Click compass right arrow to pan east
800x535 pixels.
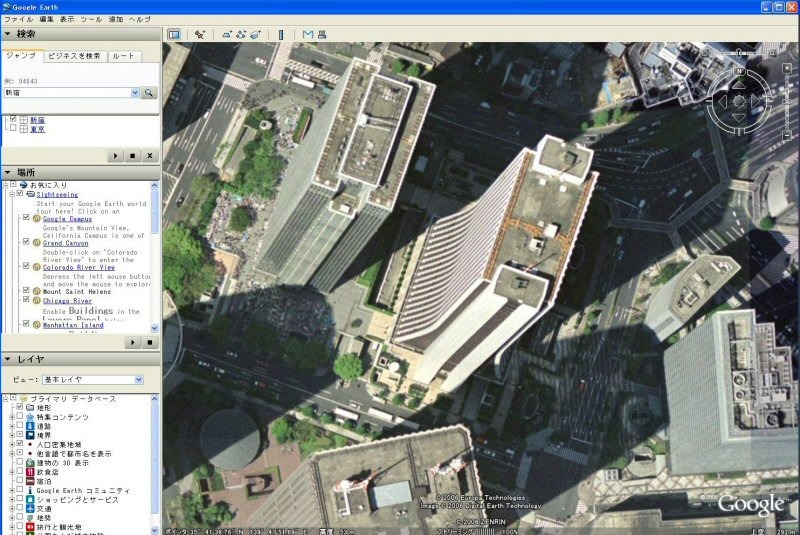[756, 101]
